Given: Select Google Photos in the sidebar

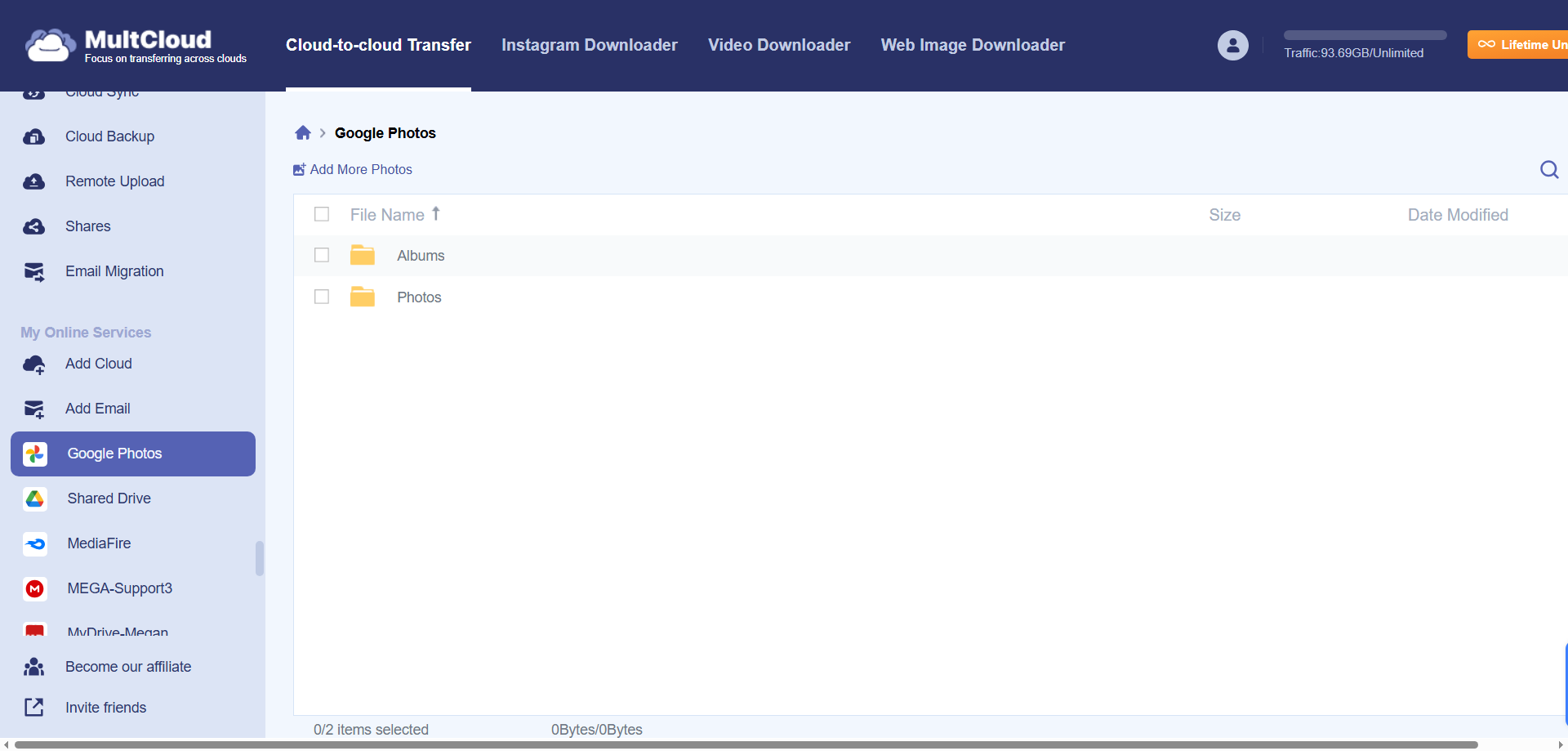Looking at the screenshot, I should [133, 454].
